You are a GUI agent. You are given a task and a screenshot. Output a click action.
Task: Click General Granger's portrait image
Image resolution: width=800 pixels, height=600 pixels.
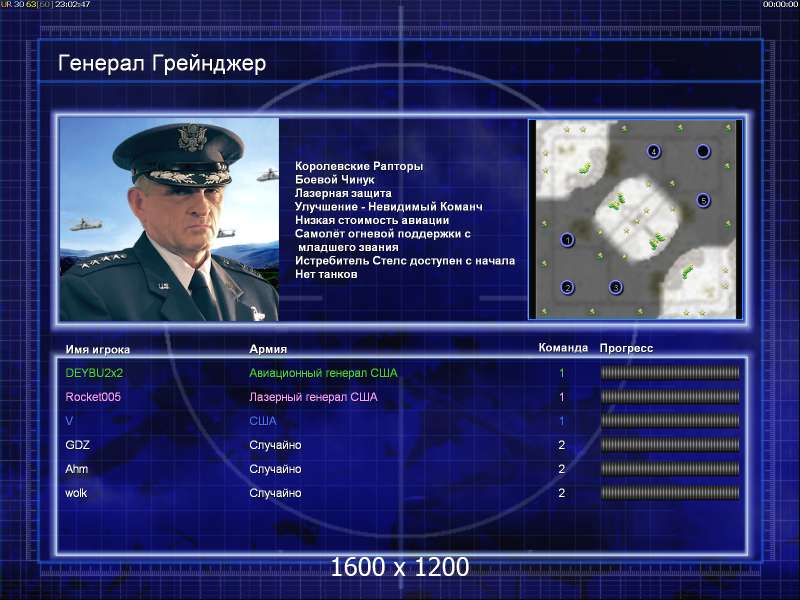169,219
